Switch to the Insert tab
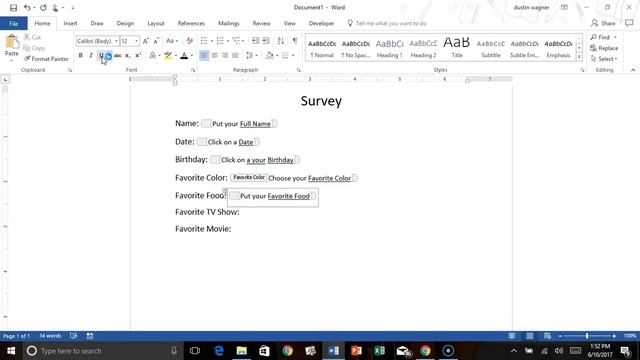This screenshot has width=640, height=360. [x=70, y=23]
